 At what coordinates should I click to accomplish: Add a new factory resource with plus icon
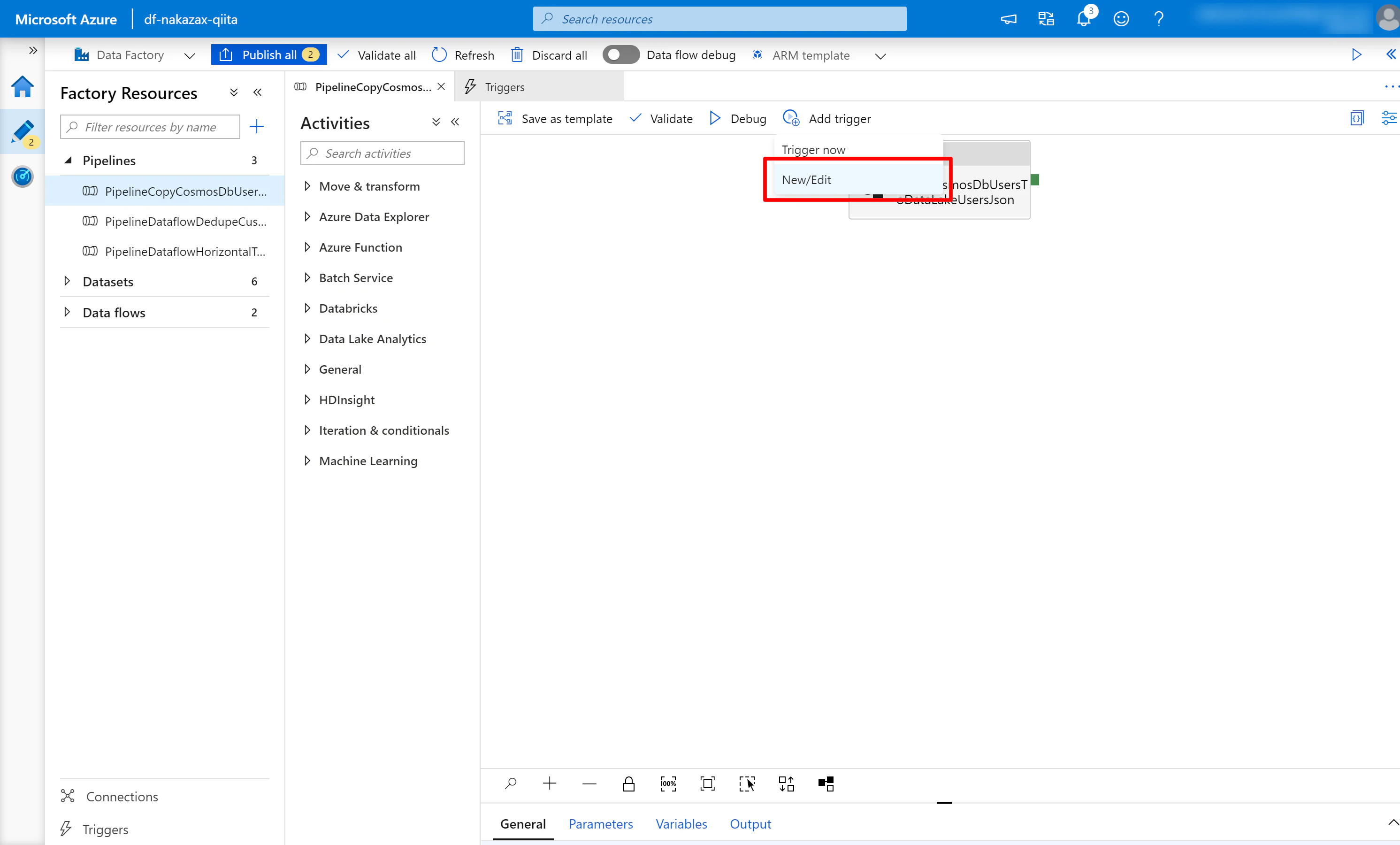257,126
